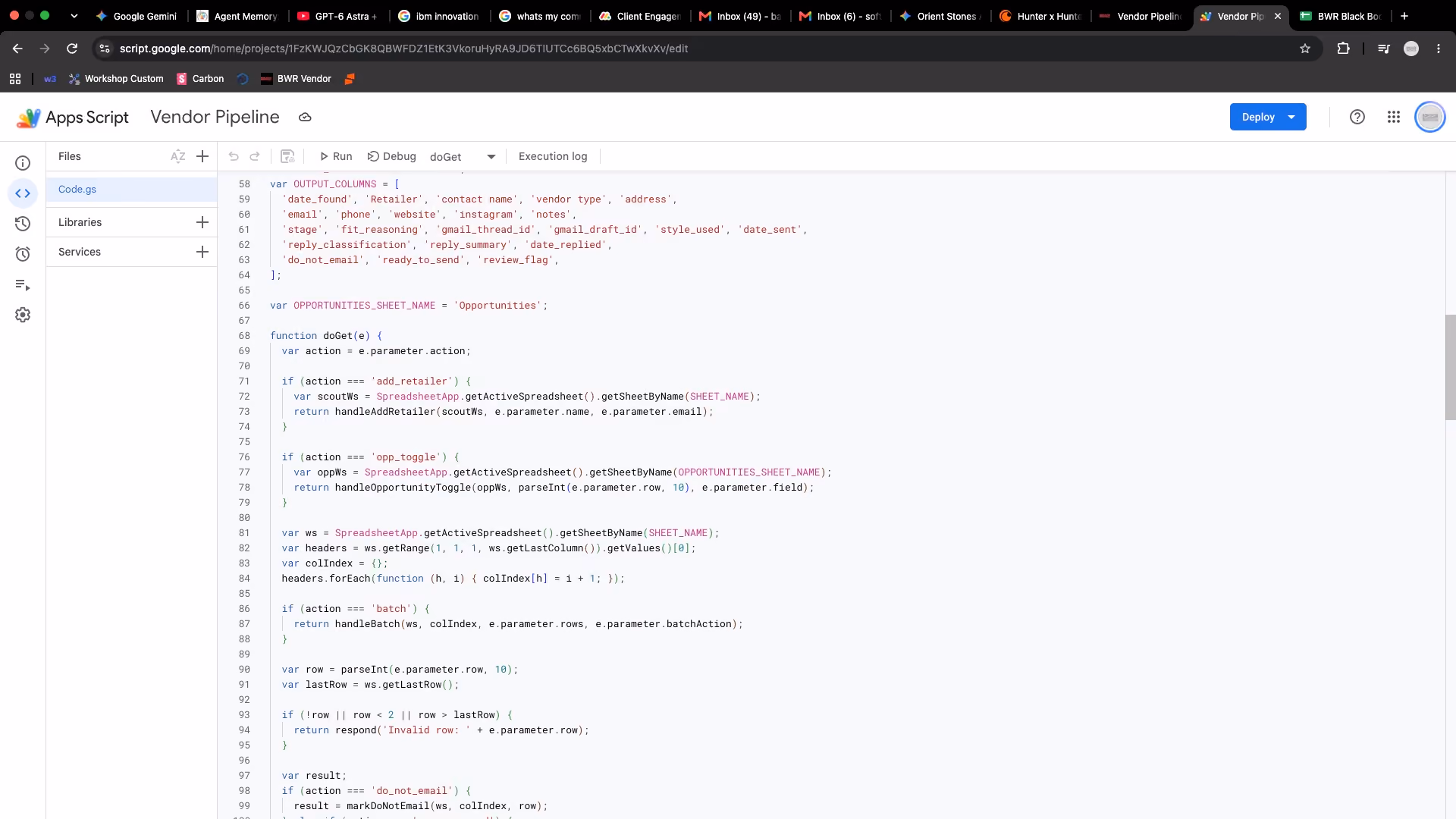Open the w3 bookmark

(x=50, y=79)
